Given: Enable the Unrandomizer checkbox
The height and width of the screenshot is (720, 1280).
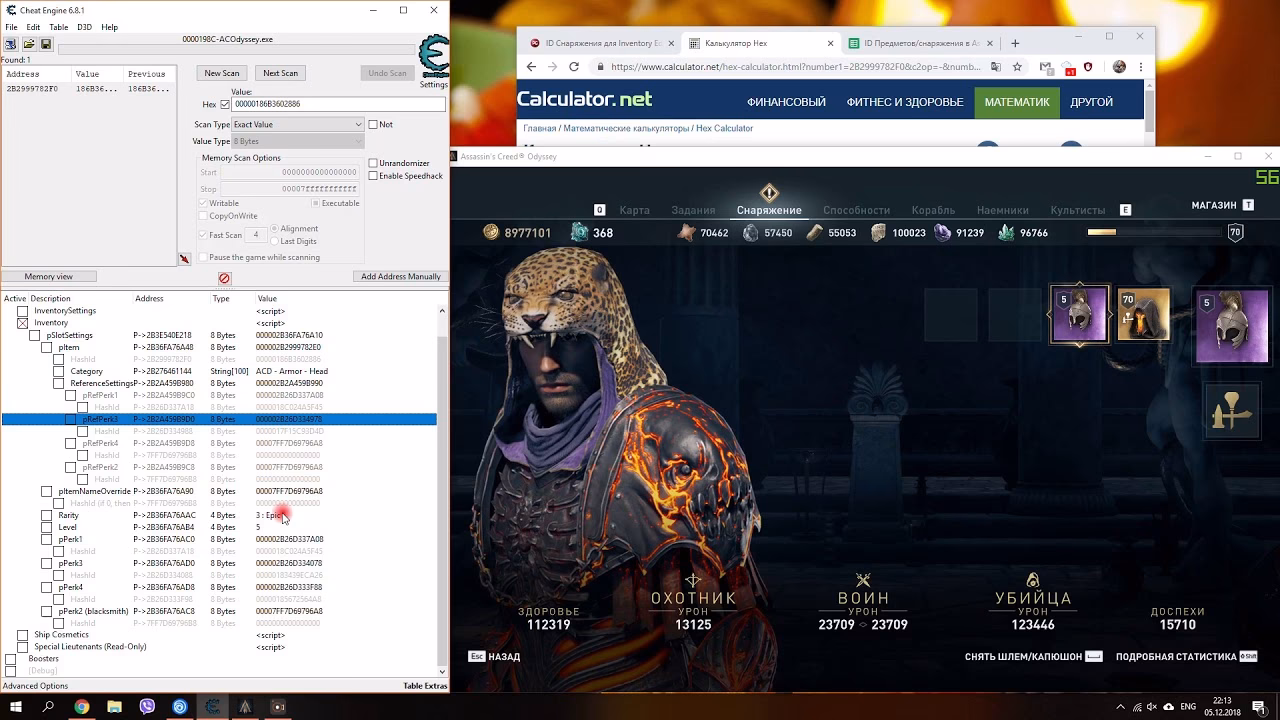Looking at the screenshot, I should 373,163.
